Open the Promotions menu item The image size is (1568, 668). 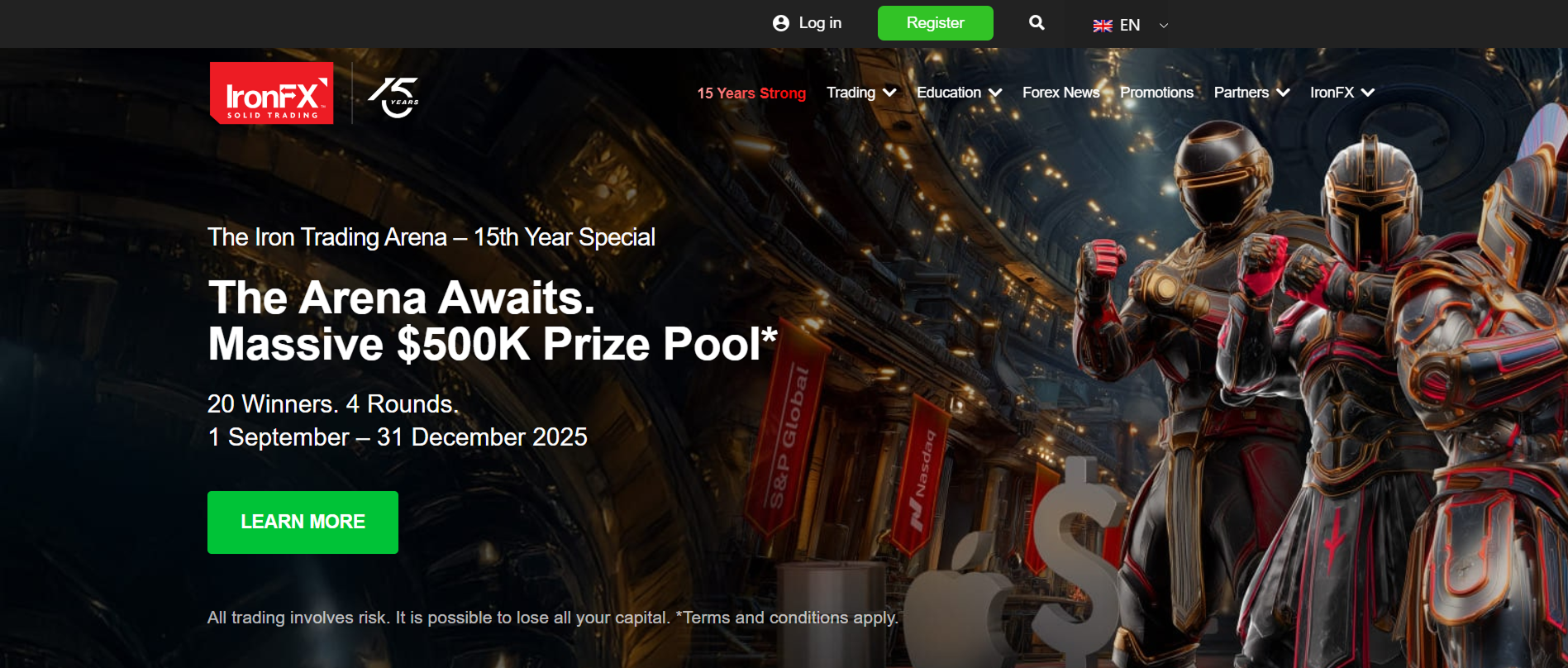tap(1156, 93)
